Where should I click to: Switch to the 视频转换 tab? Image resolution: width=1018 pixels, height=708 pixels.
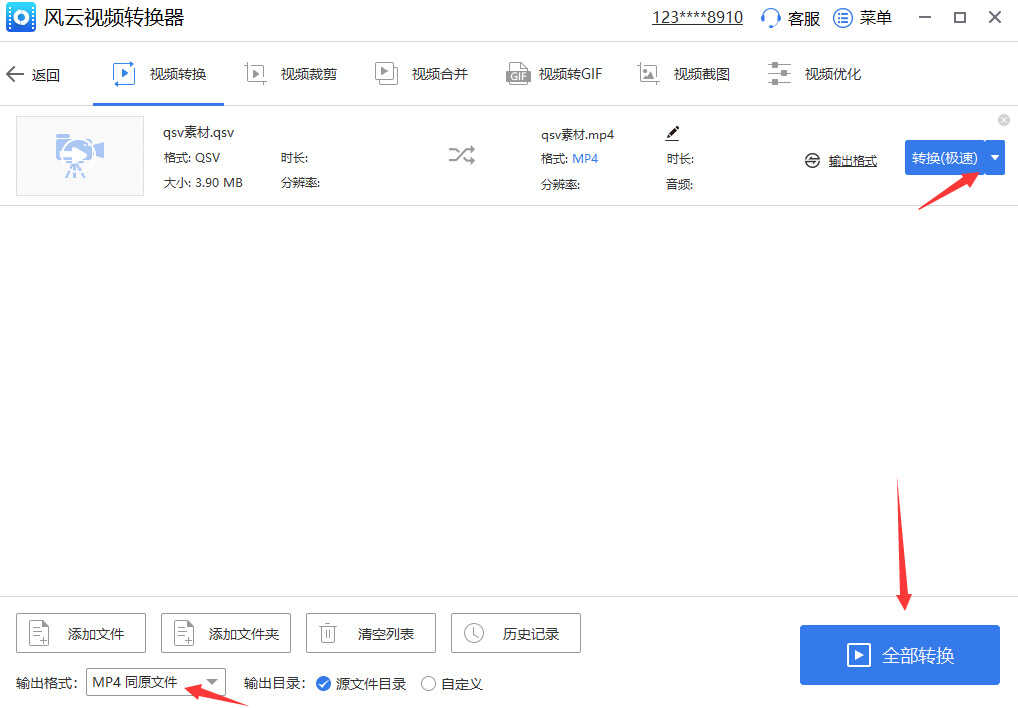point(159,74)
